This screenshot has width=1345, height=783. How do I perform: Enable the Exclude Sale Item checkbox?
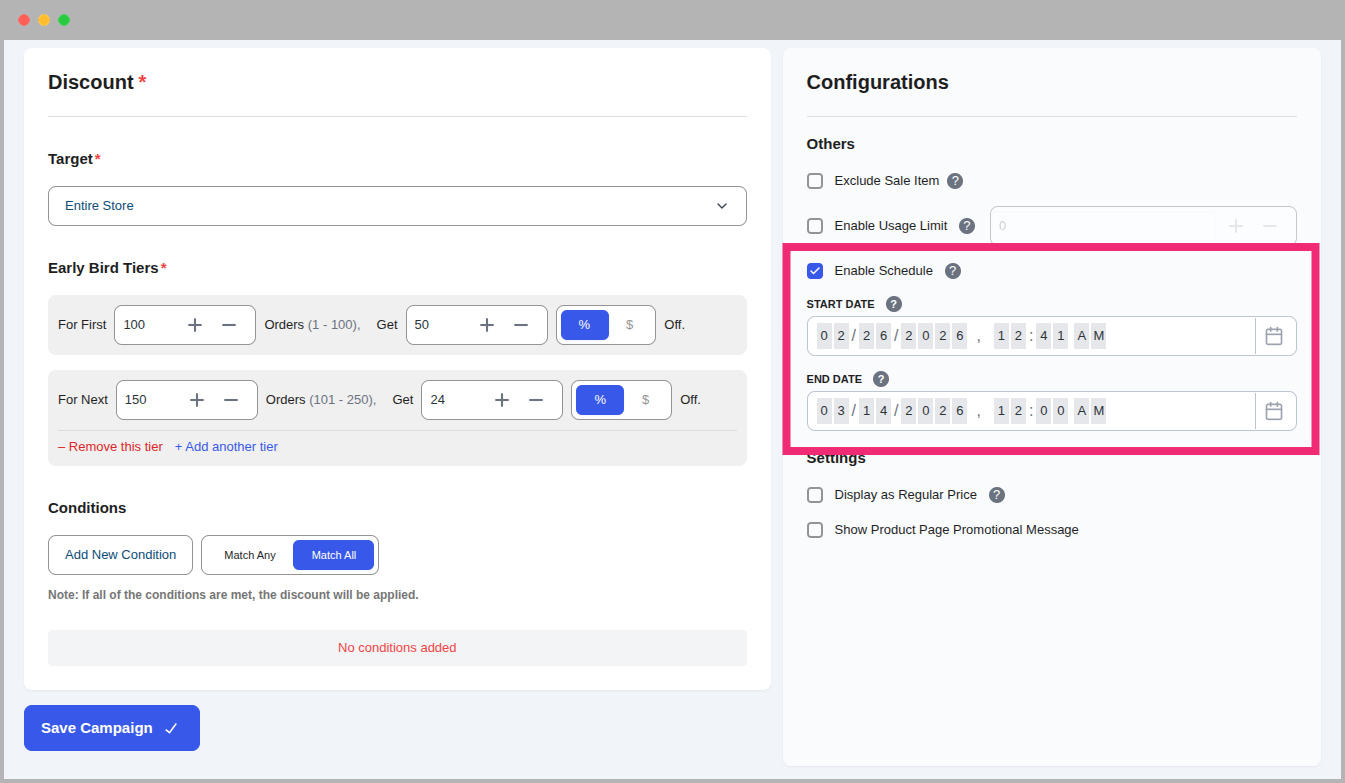pyautogui.click(x=815, y=180)
